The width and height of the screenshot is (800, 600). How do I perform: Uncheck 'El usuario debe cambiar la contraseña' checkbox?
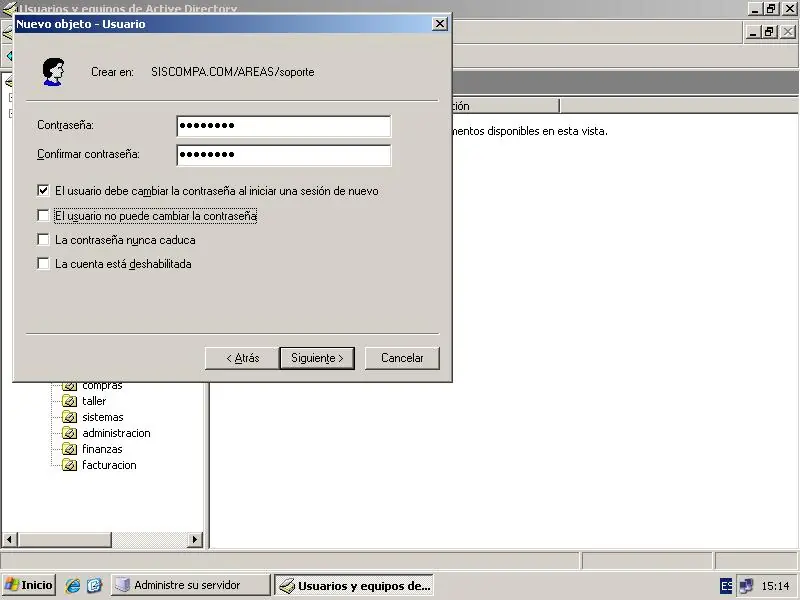coord(43,191)
